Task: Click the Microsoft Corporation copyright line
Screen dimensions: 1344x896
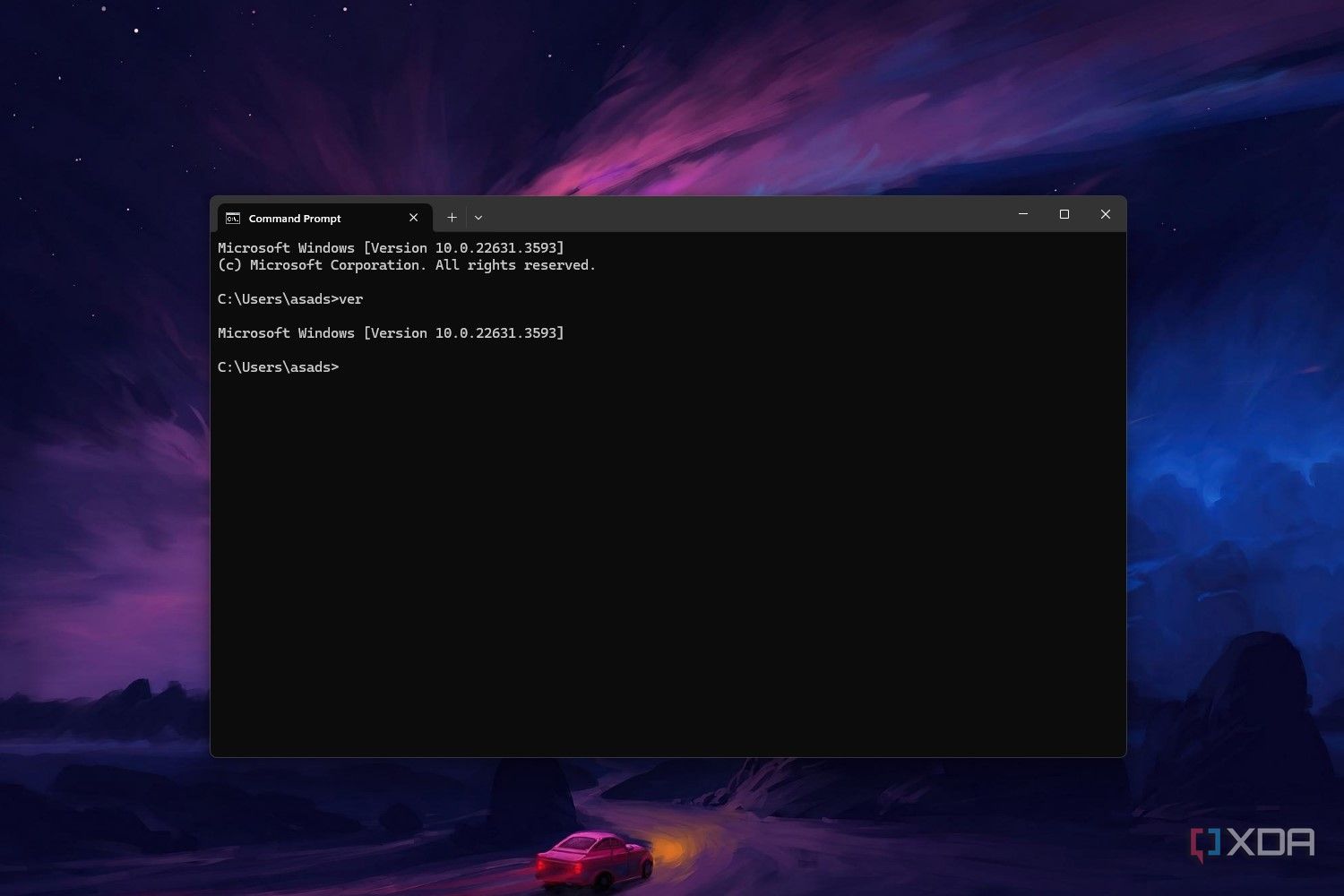Action: tap(407, 265)
